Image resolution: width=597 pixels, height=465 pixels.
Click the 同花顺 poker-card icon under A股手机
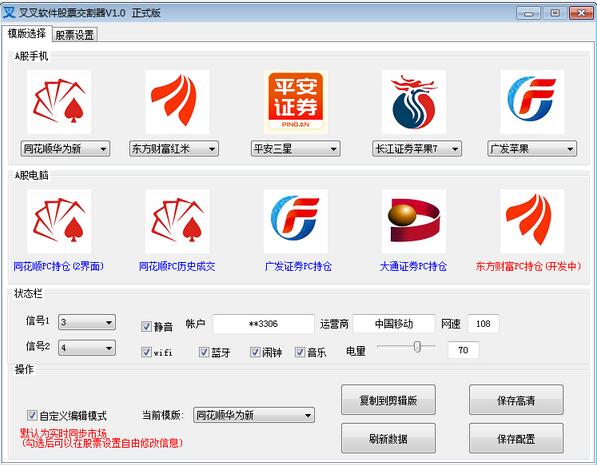click(x=59, y=102)
